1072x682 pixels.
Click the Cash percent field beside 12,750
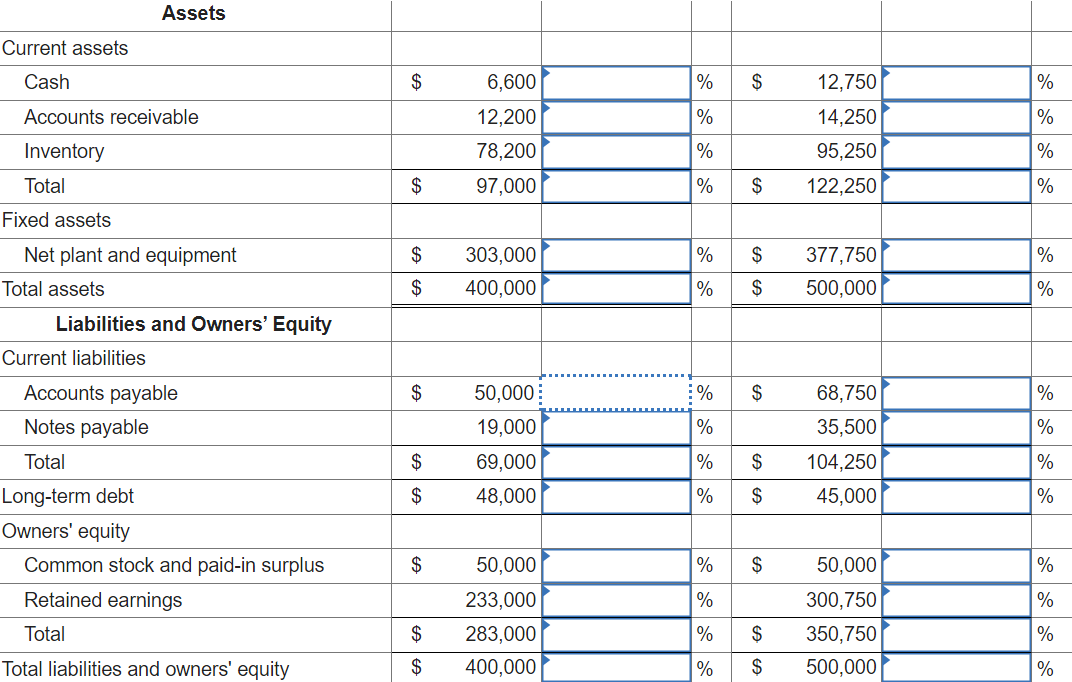click(x=956, y=83)
